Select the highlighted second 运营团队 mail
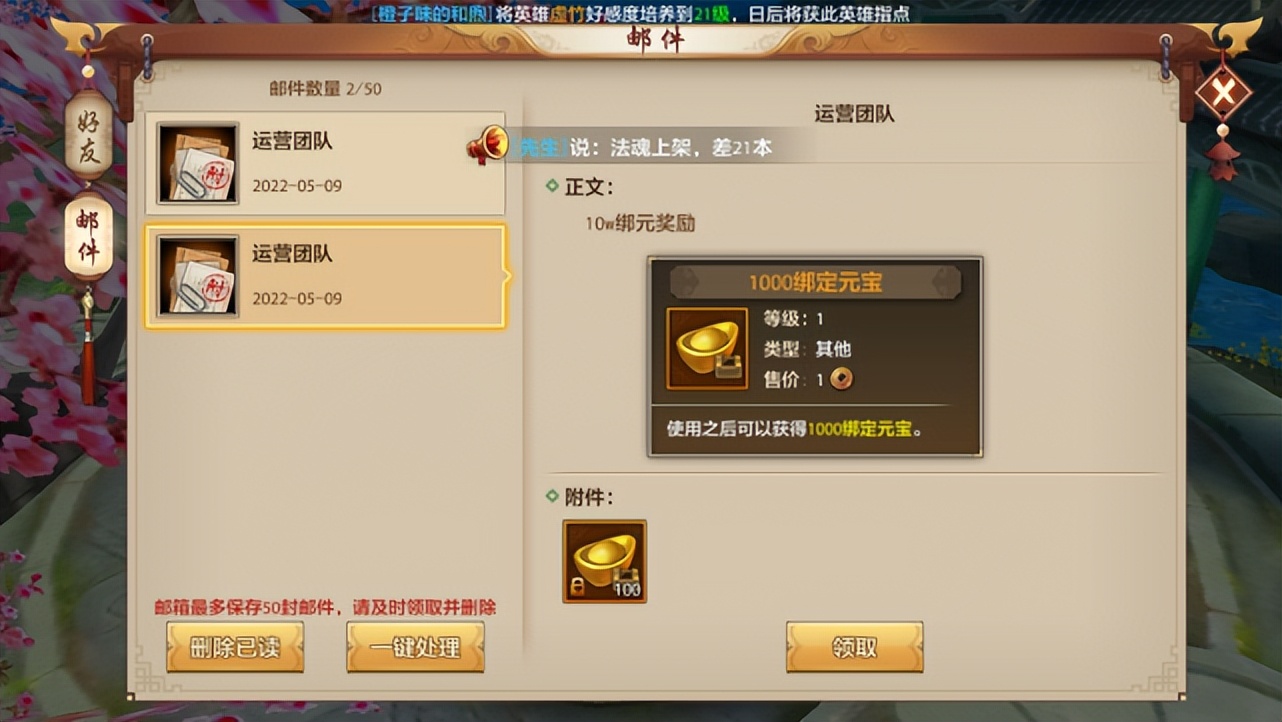 point(325,277)
